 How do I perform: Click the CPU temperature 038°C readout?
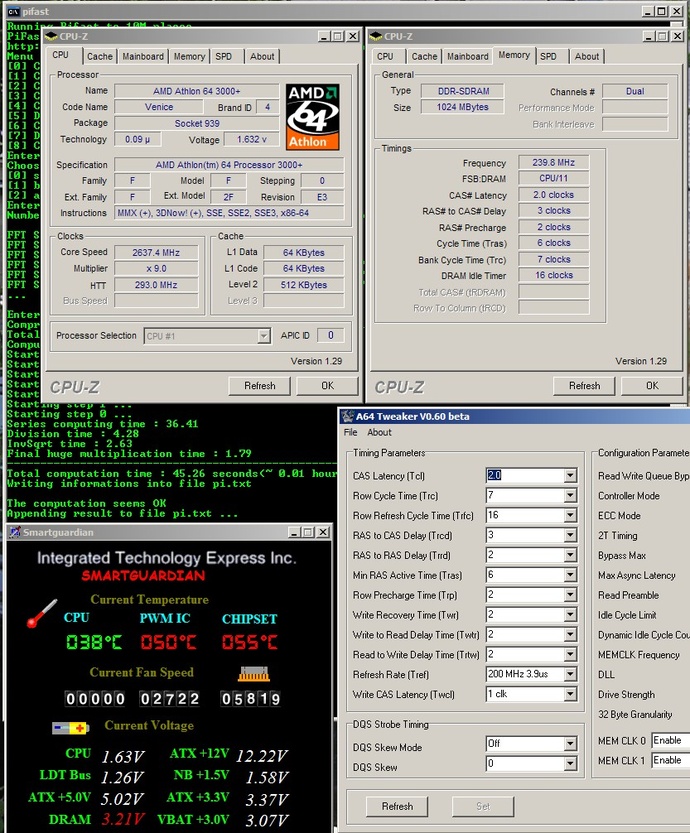click(94, 642)
